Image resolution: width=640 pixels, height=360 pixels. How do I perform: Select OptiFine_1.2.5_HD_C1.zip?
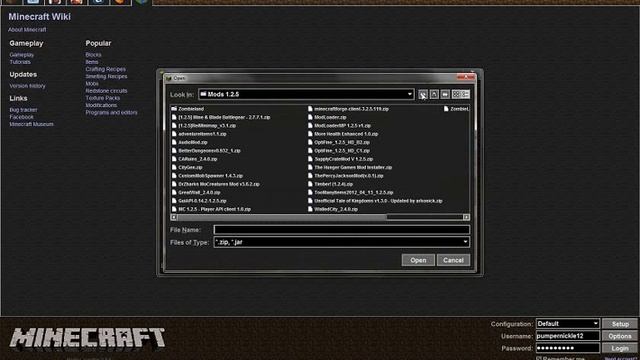(x=339, y=151)
